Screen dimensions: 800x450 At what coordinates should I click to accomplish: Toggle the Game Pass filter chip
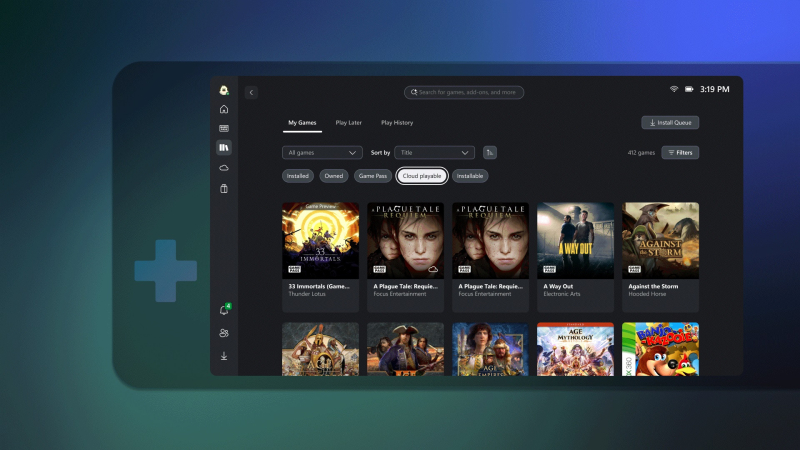click(x=372, y=176)
